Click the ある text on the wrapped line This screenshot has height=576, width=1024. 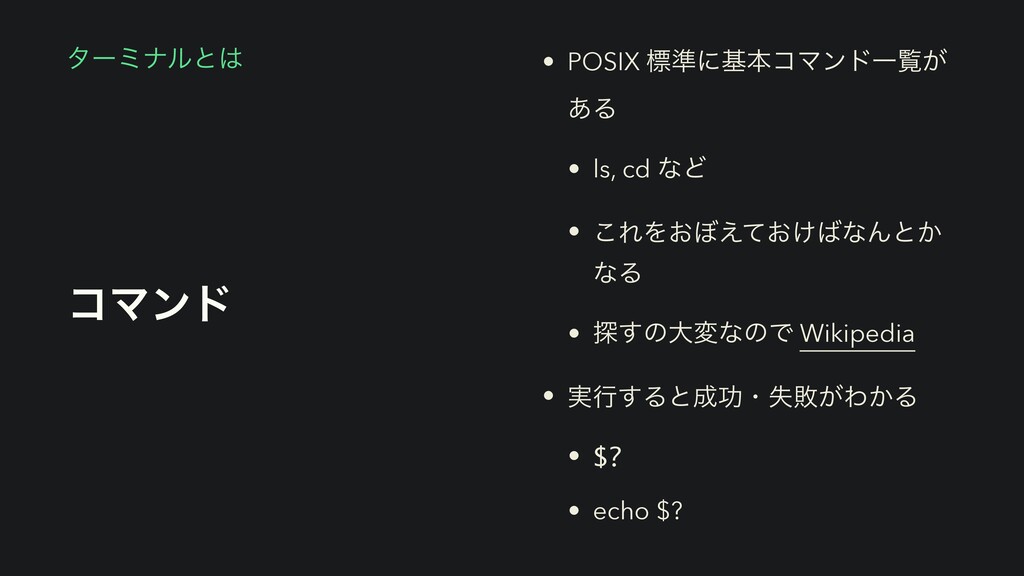coord(592,108)
